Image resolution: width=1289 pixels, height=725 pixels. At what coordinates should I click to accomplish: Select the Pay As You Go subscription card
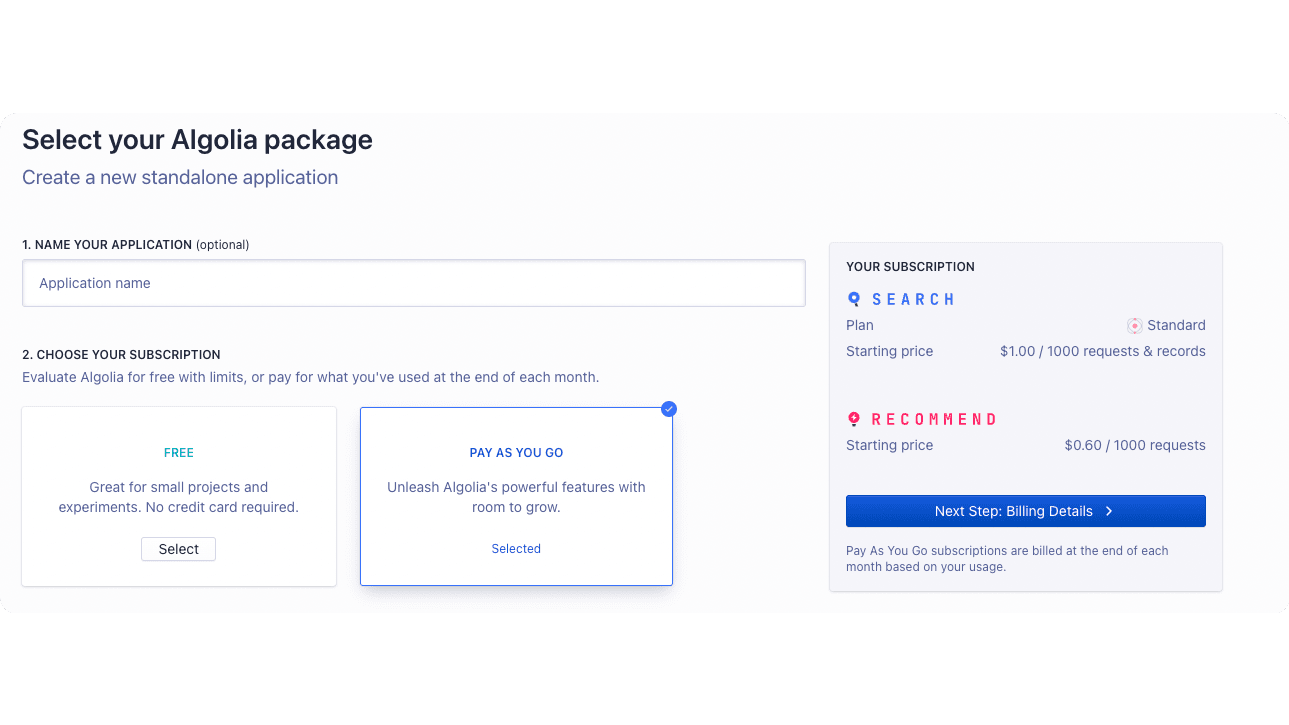pyautogui.click(x=516, y=496)
